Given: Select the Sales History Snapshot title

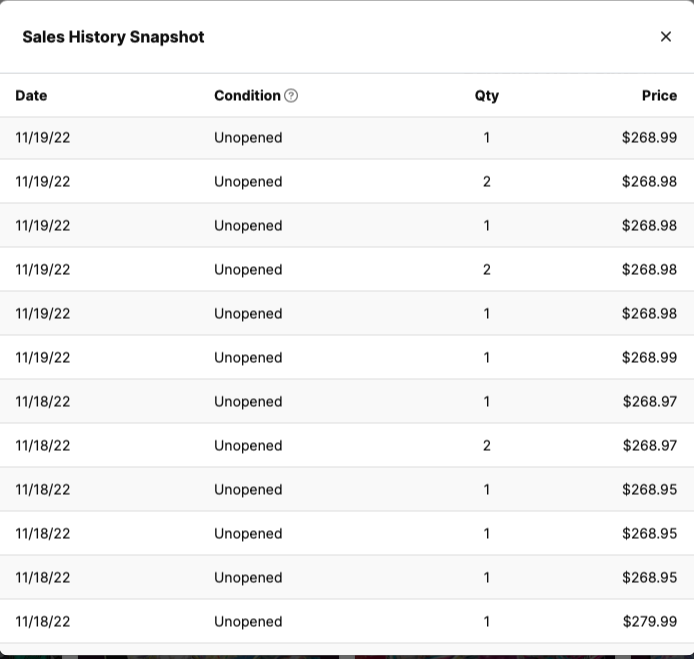Looking at the screenshot, I should [113, 37].
